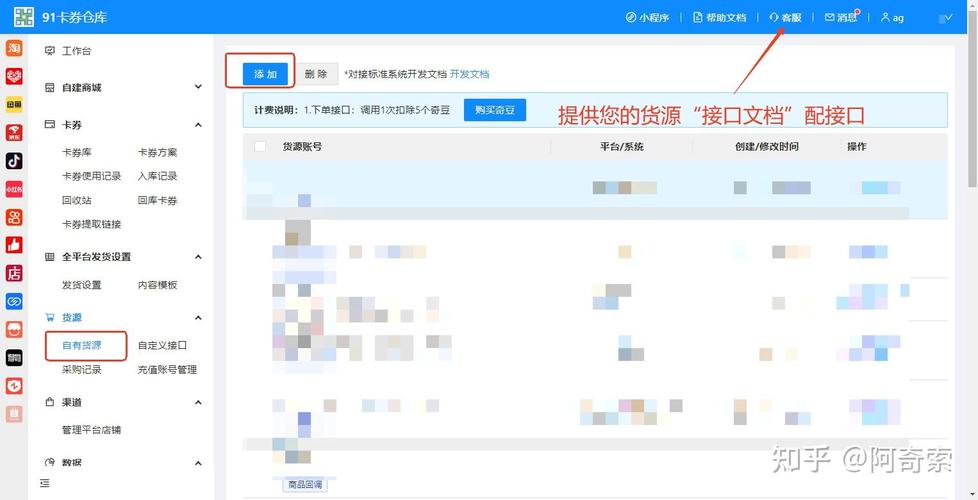Open the Xiaohongshu red platform icon
The image size is (978, 500).
tap(14, 189)
